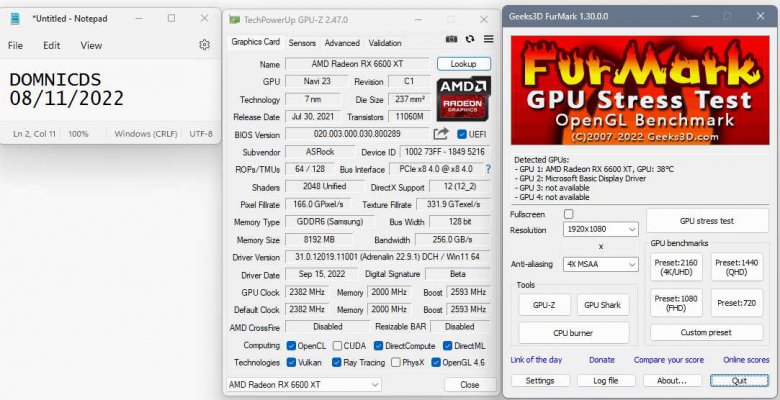Click GPU-Z refresh icon
The width and height of the screenshot is (780, 400).
click(x=470, y=39)
